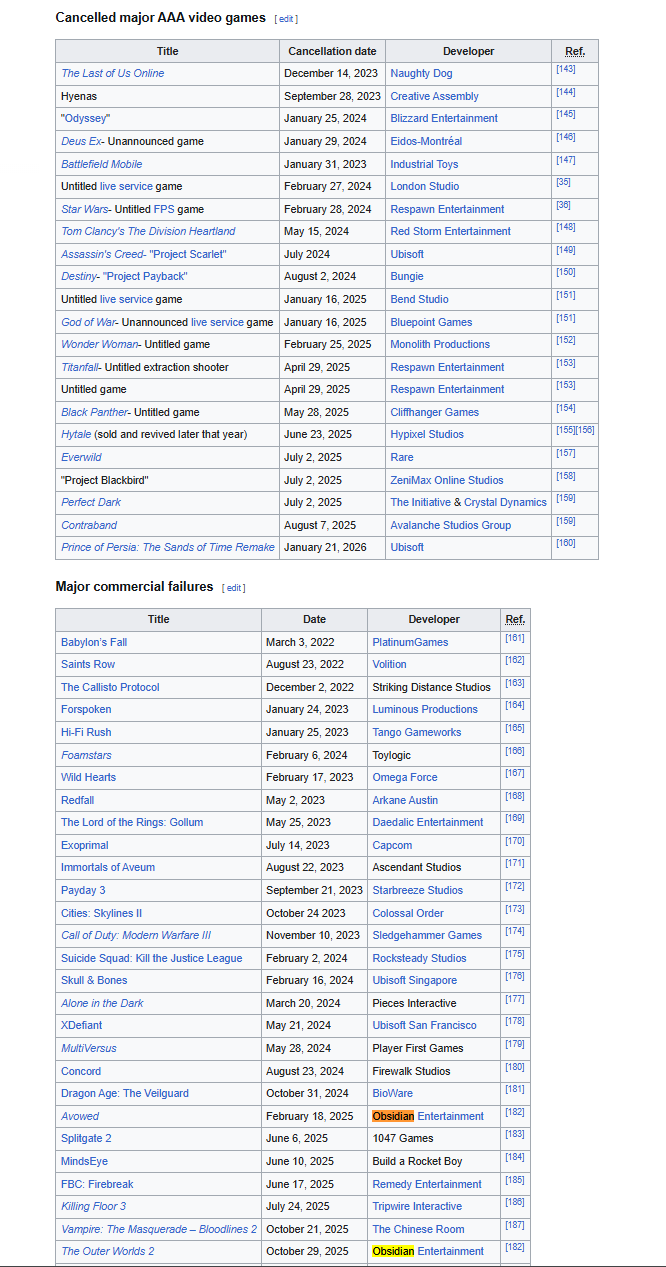The width and height of the screenshot is (666, 1267).
Task: Open the Titanfall link
Action: [79, 367]
